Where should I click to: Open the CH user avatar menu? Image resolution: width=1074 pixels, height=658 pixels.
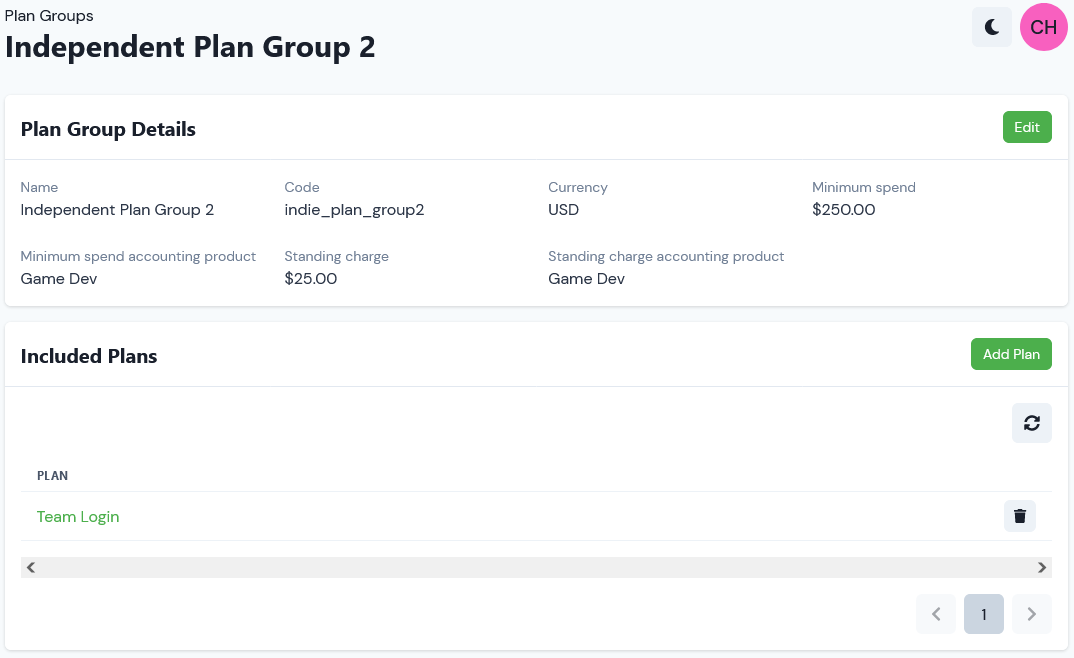(x=1044, y=27)
